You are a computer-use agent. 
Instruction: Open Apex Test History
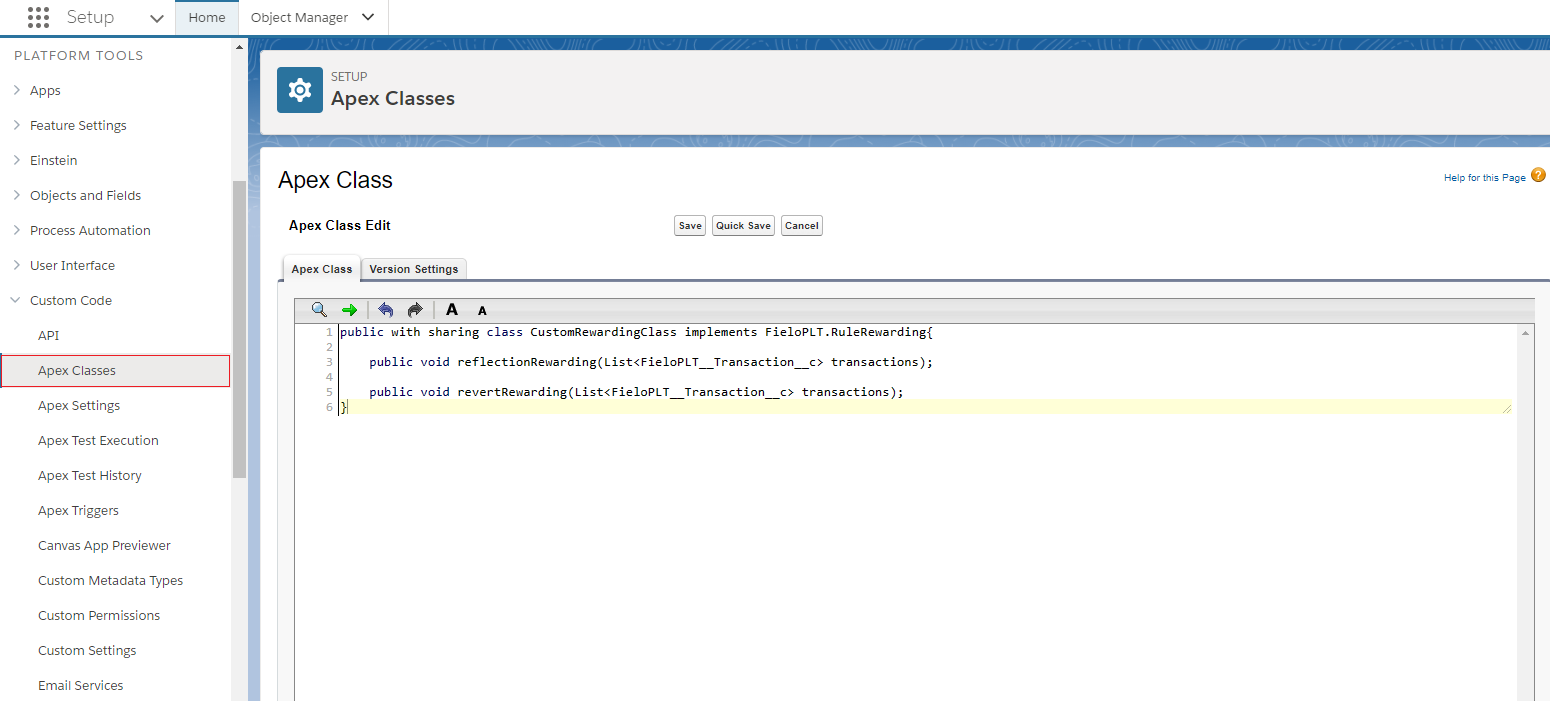click(90, 475)
